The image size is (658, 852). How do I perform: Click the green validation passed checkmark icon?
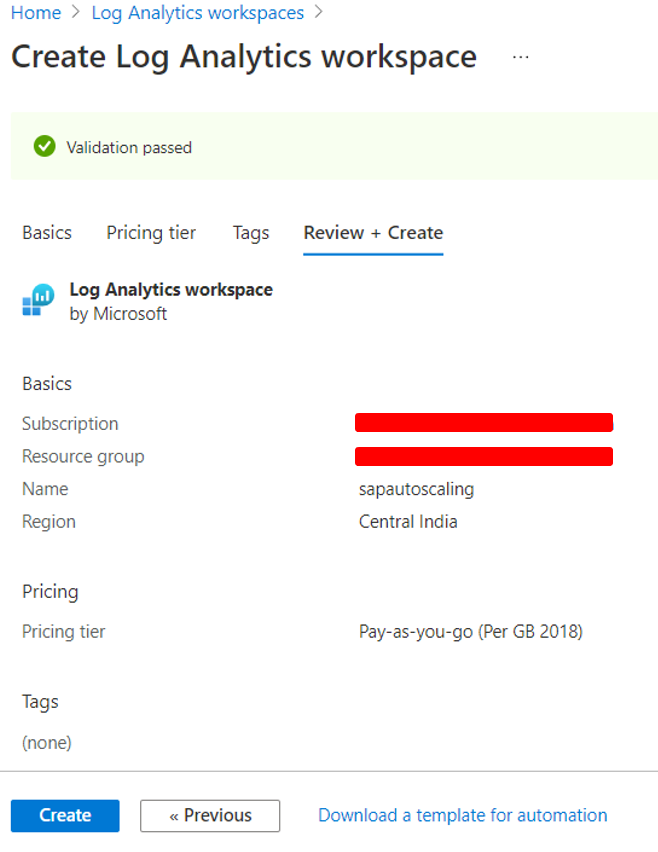(45, 146)
